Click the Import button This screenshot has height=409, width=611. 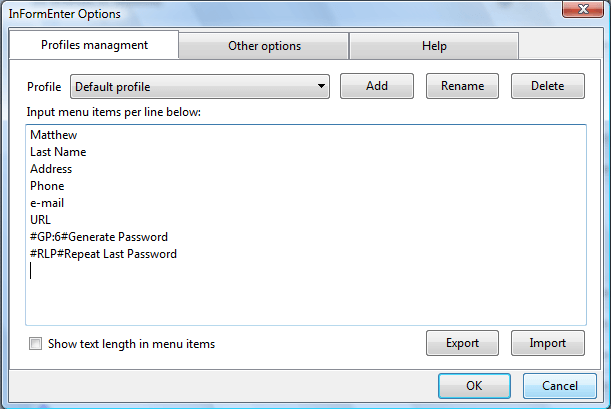tap(547, 343)
